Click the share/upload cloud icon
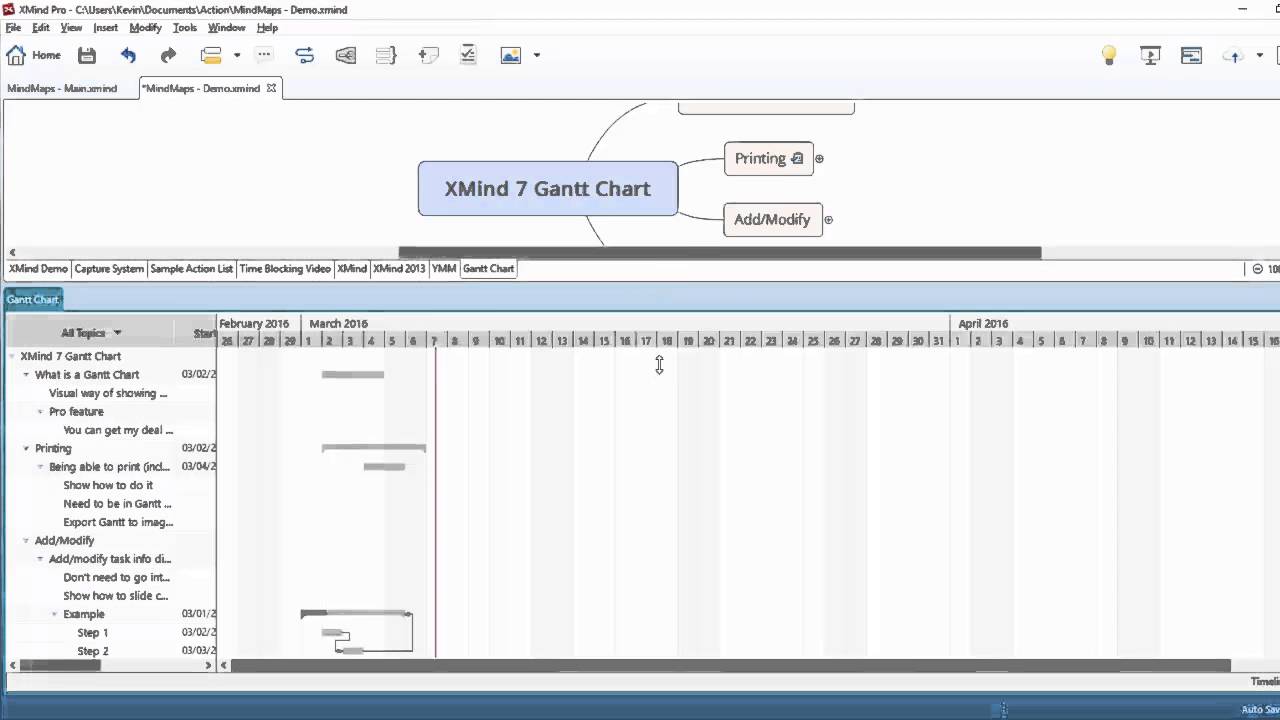This screenshot has height=720, width=1280. pos(1233,55)
